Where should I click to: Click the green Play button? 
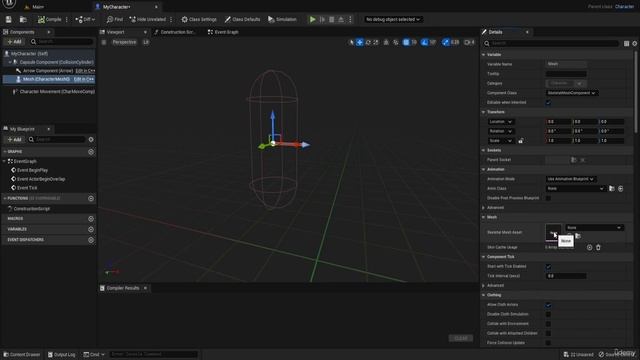[x=312, y=19]
